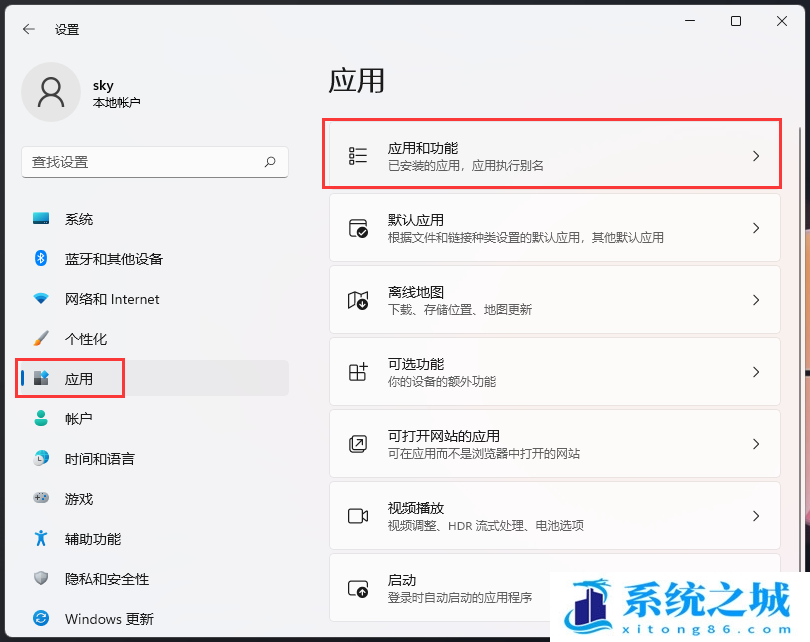This screenshot has width=810, height=642.
Task: Click the 隐私和安全性 shield icon
Action: [x=41, y=578]
